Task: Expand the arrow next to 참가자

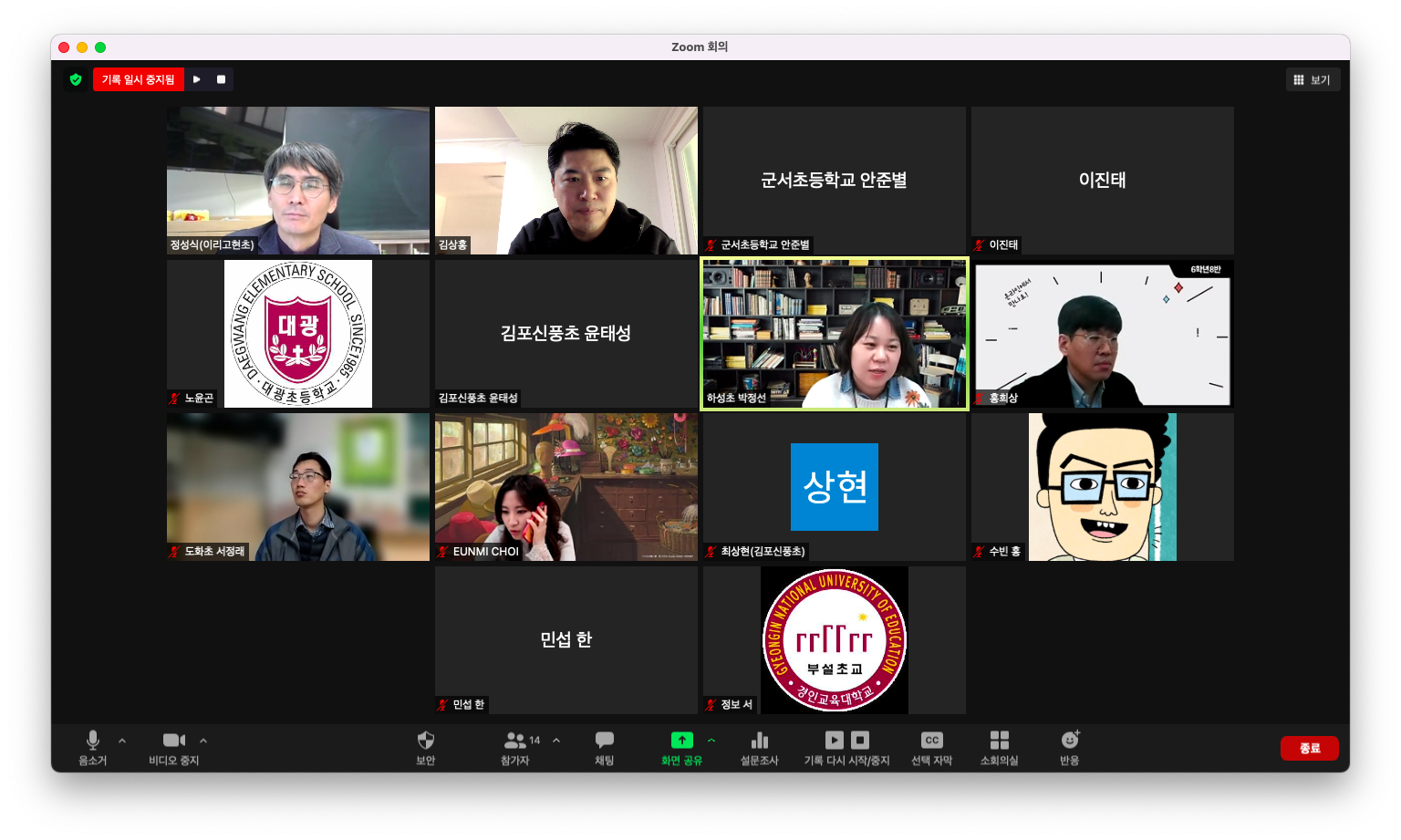Action: click(x=556, y=741)
